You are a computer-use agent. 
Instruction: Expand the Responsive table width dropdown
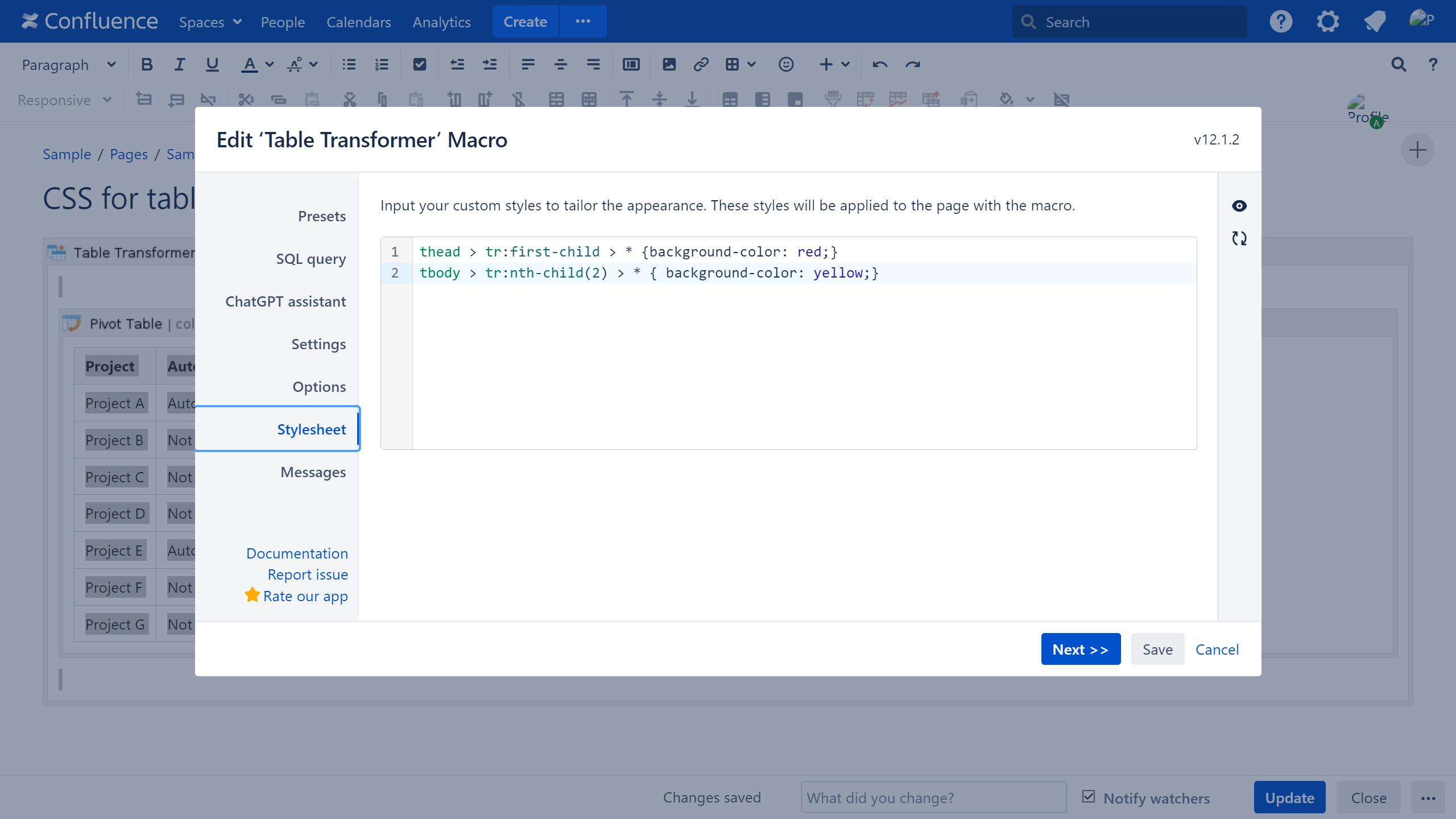pyautogui.click(x=64, y=100)
